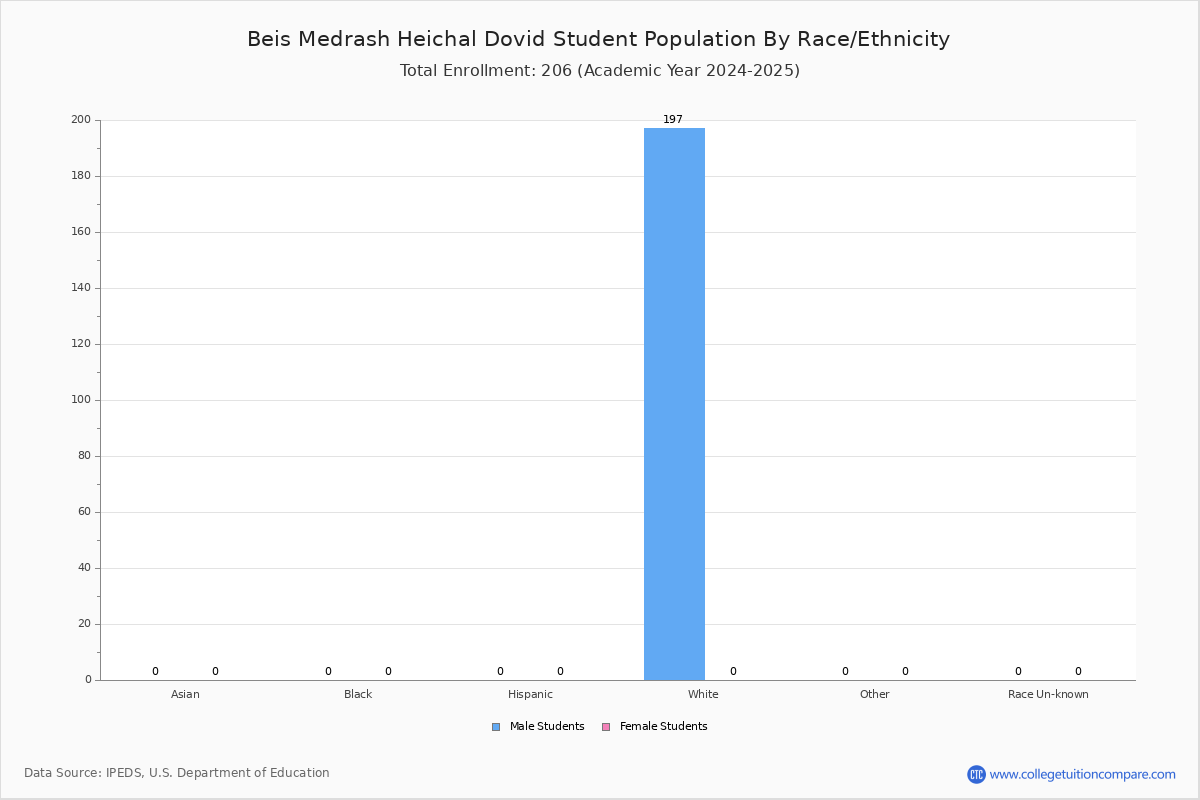1200x800 pixels.
Task: Toggle the Female Students legend label
Action: click(663, 727)
